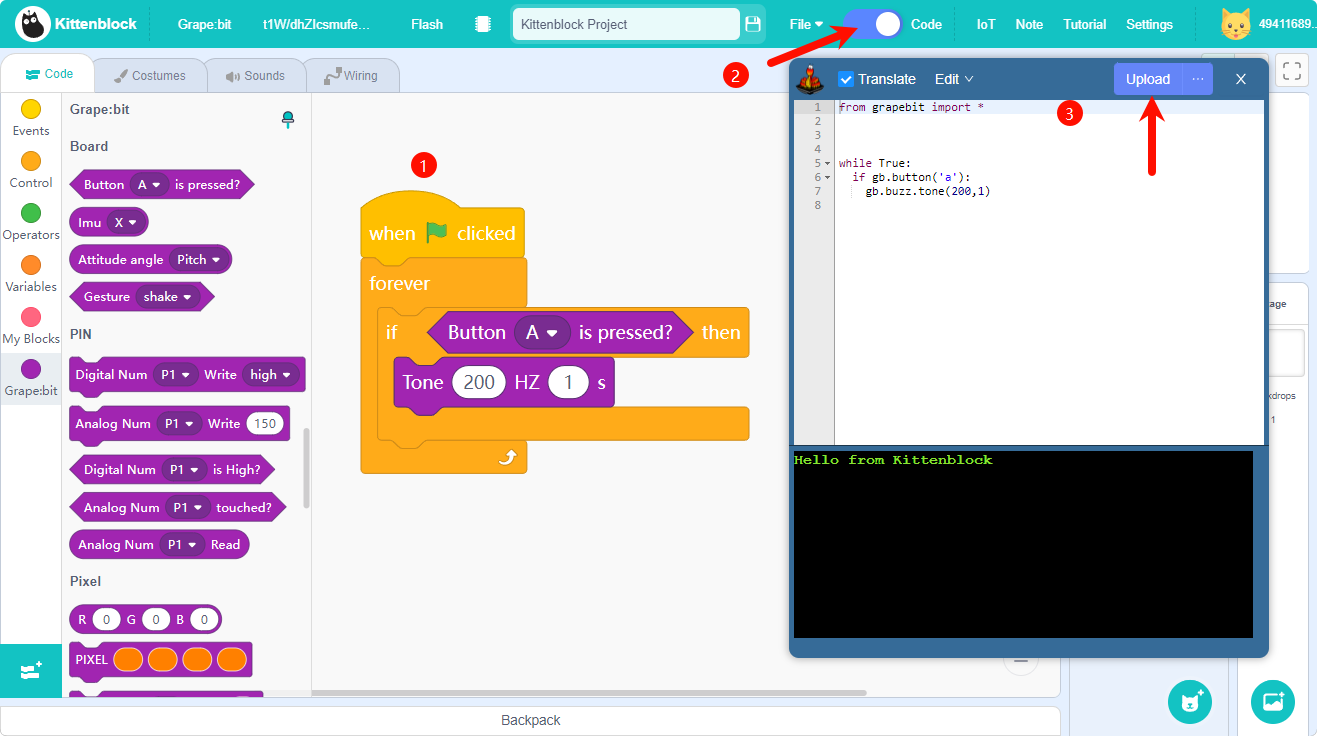This screenshot has width=1317, height=736.
Task: Click the chip hardware icon beside Flash
Action: (x=483, y=24)
